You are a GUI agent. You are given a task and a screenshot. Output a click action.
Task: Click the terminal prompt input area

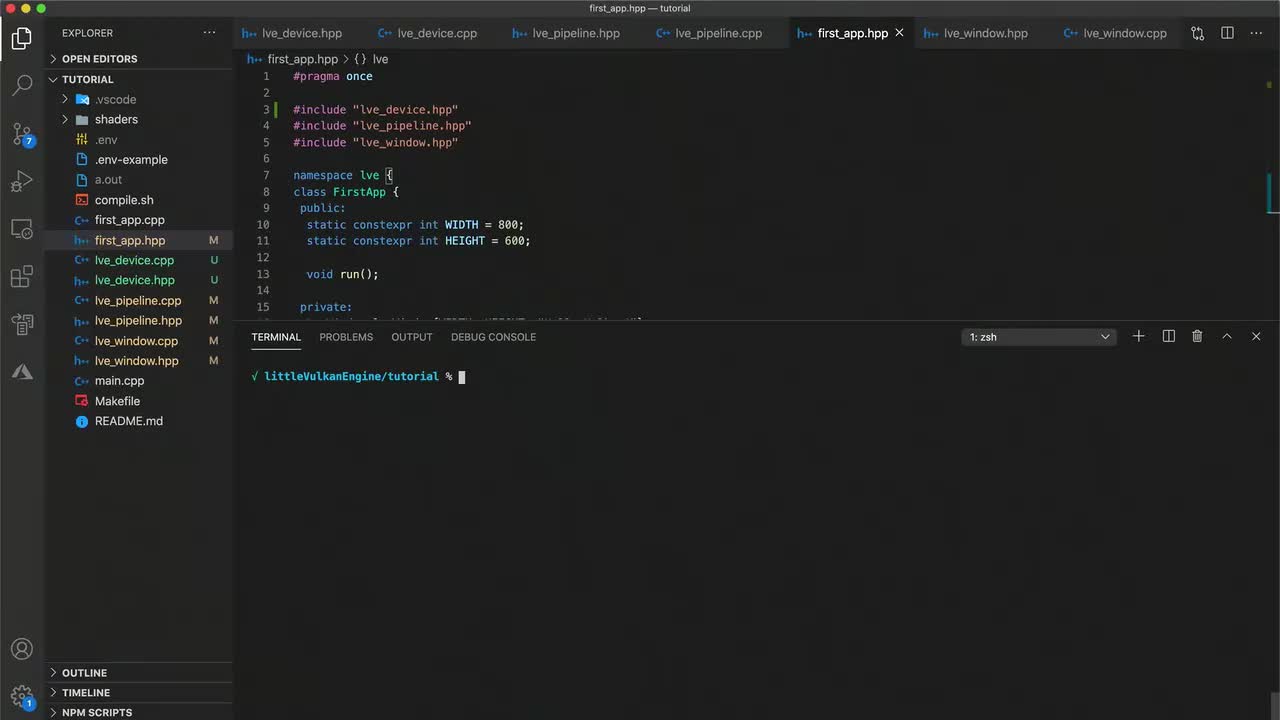[462, 377]
